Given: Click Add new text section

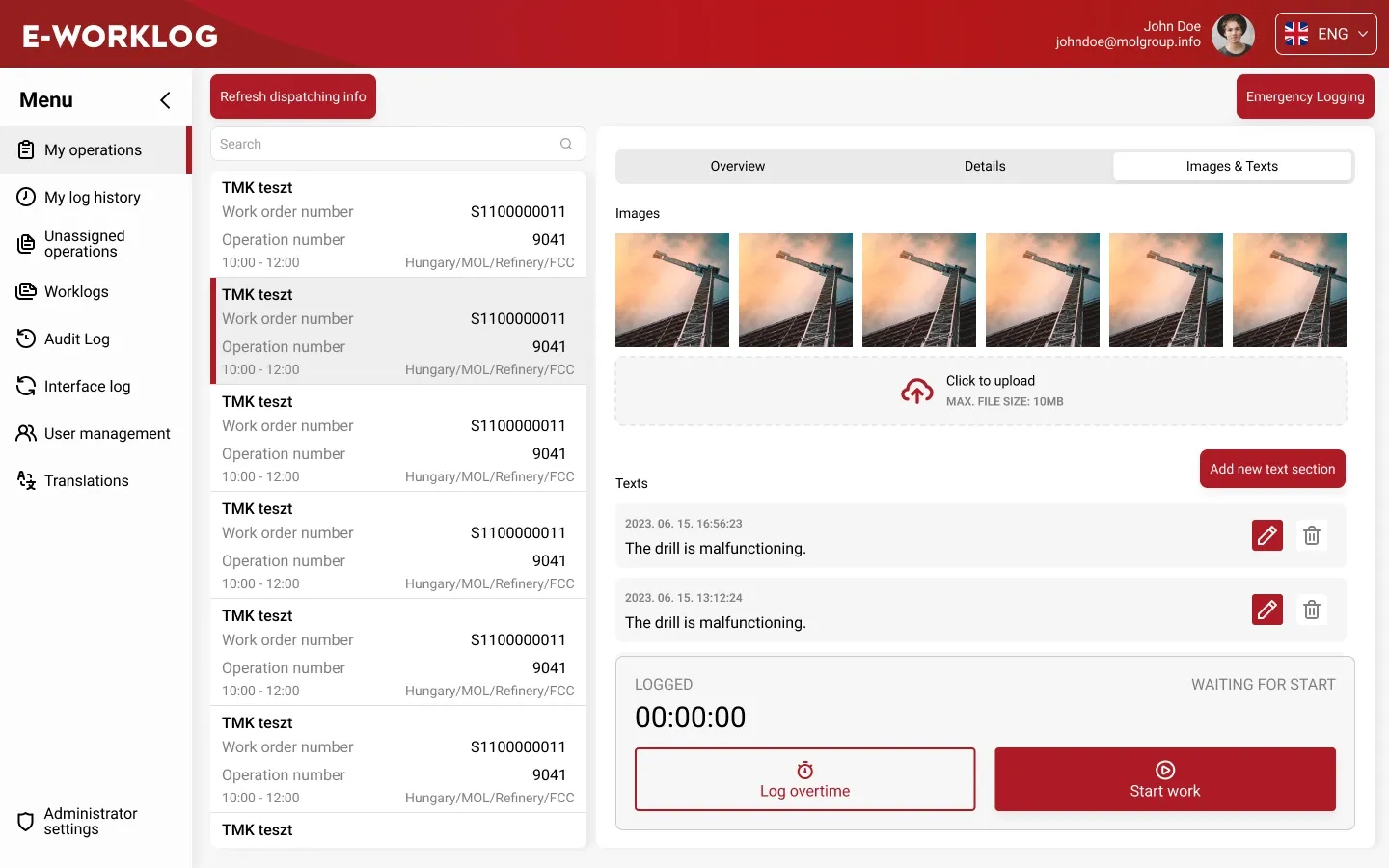Looking at the screenshot, I should (x=1272, y=469).
